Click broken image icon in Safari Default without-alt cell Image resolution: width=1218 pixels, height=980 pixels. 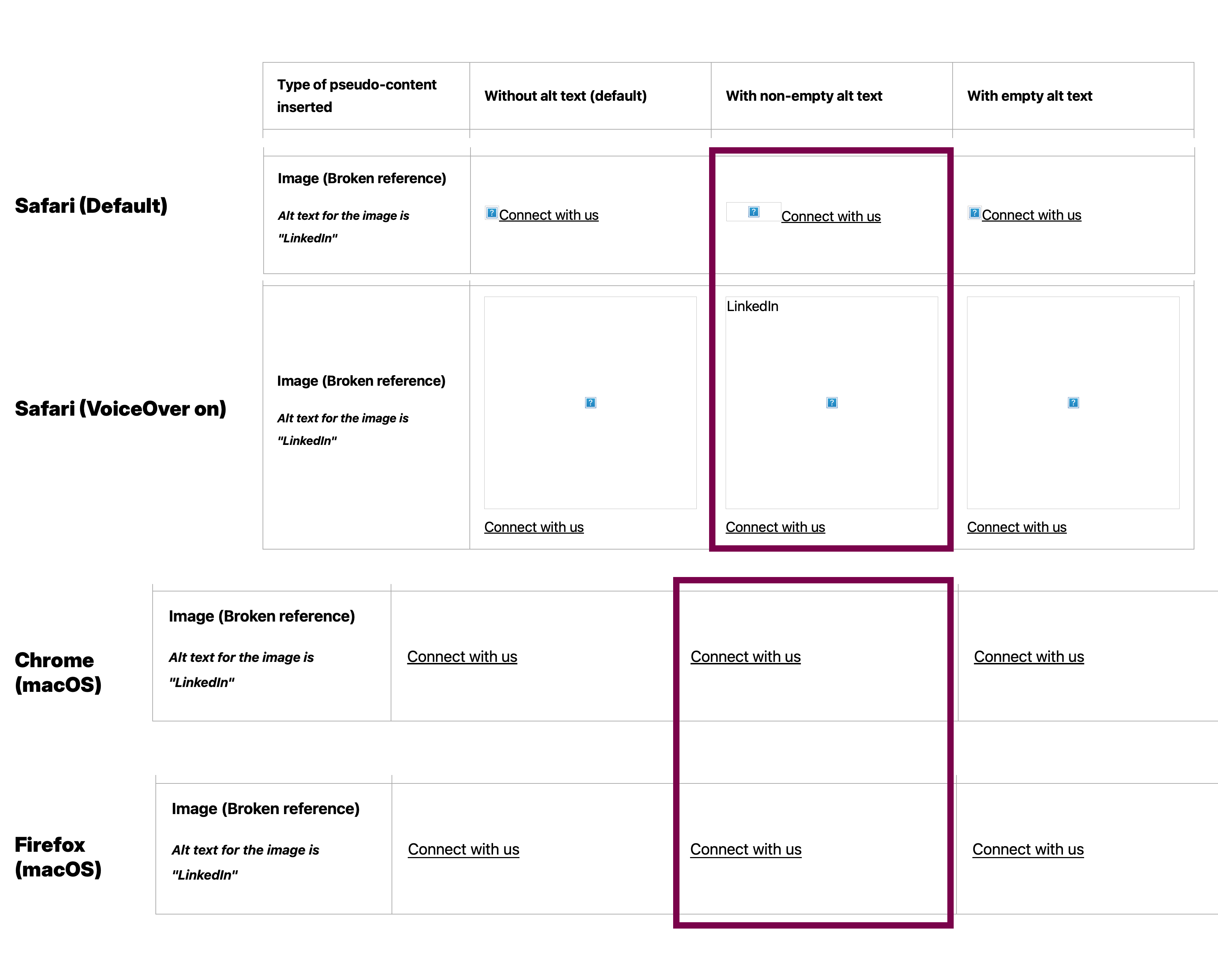pos(492,213)
